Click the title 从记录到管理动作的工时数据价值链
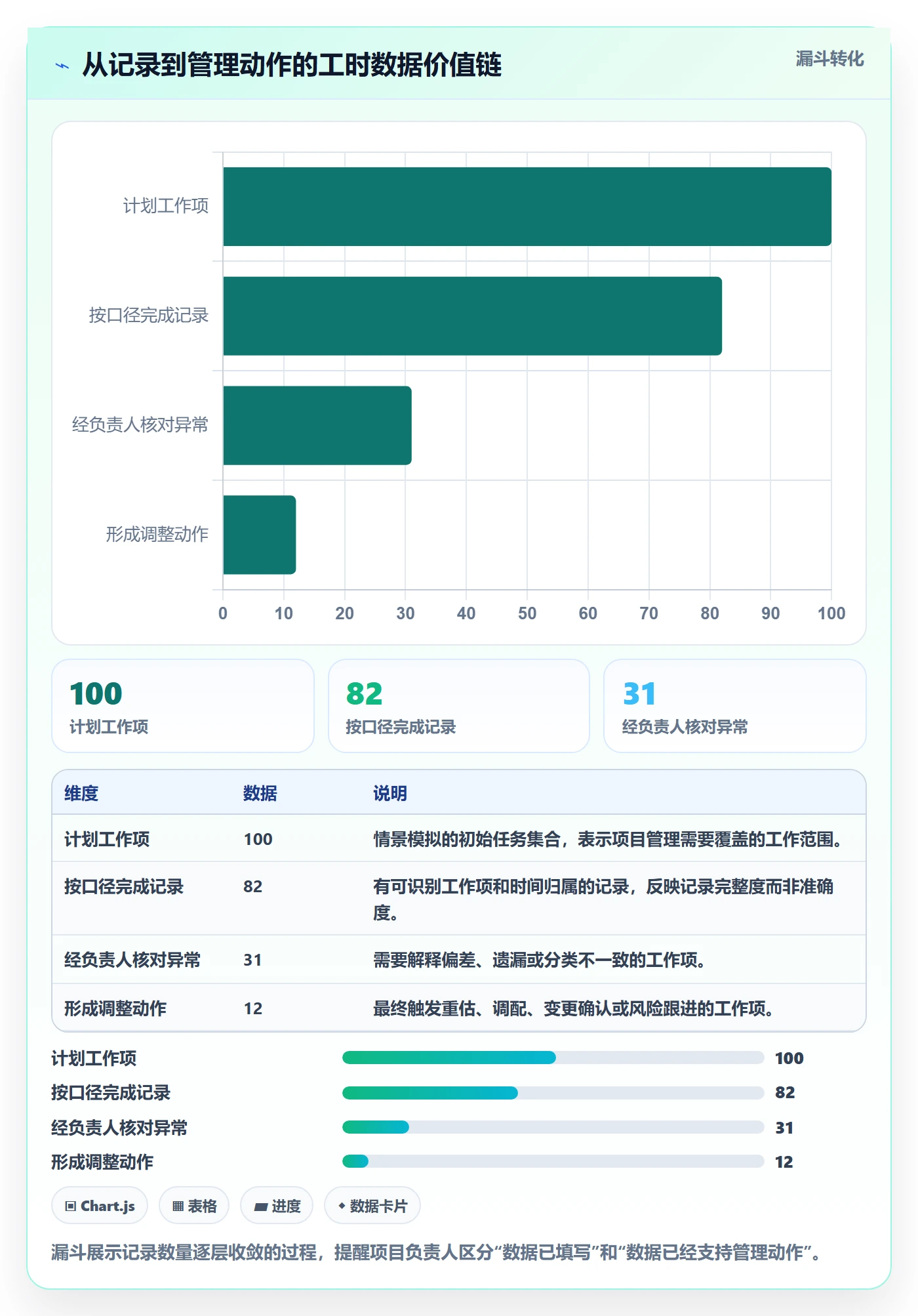 [292, 65]
